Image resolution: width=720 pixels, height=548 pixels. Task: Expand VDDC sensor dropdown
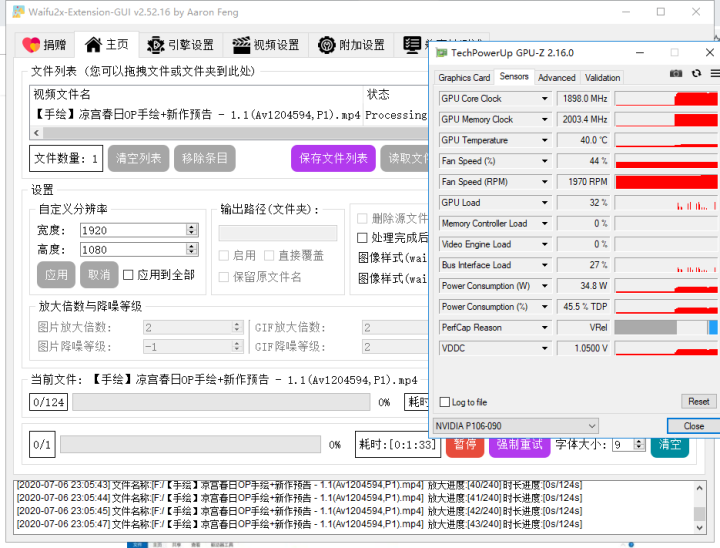pos(544,348)
